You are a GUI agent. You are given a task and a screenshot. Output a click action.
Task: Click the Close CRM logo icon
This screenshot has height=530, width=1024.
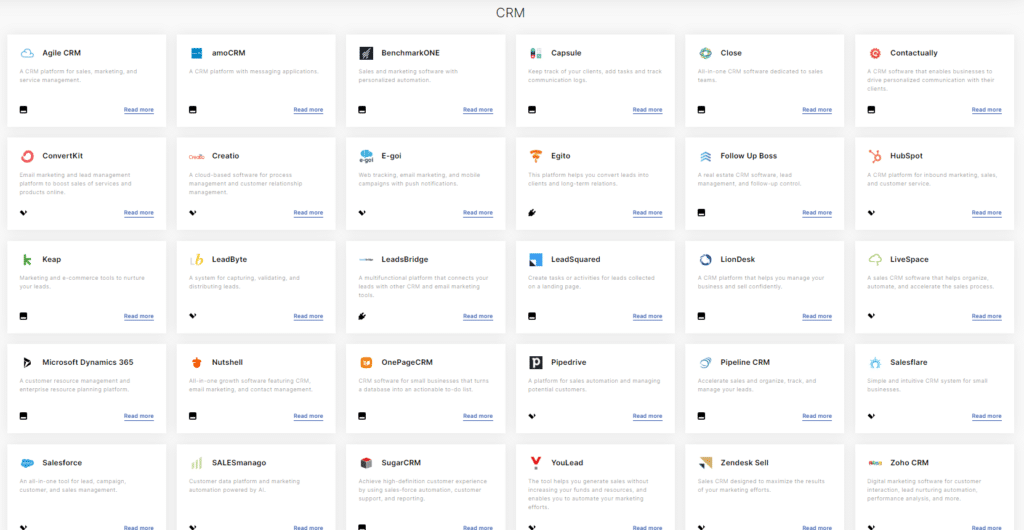[705, 53]
